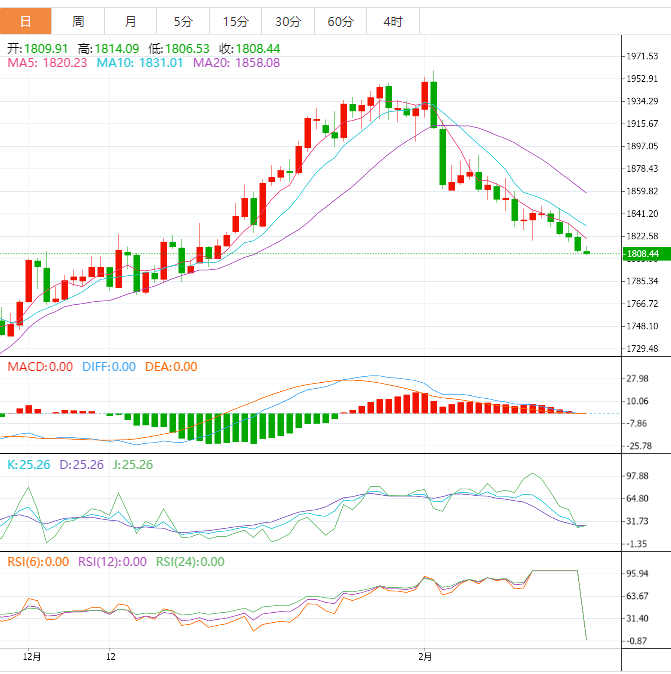Screen dimensions: 671x674
Task: Click the K:25.26 KDJ label
Action: coord(29,465)
